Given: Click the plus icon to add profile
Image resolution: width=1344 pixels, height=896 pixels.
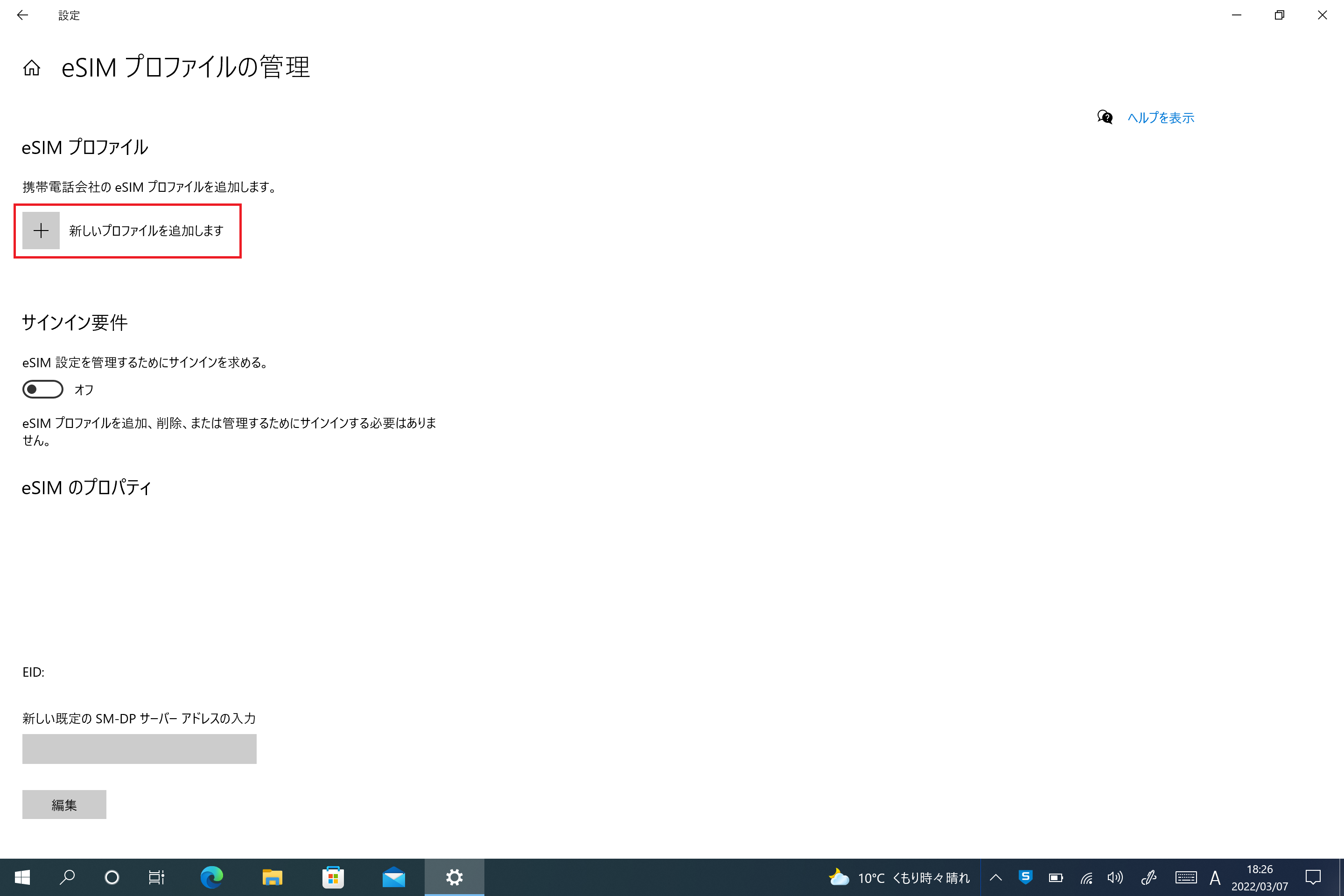Looking at the screenshot, I should [x=41, y=230].
